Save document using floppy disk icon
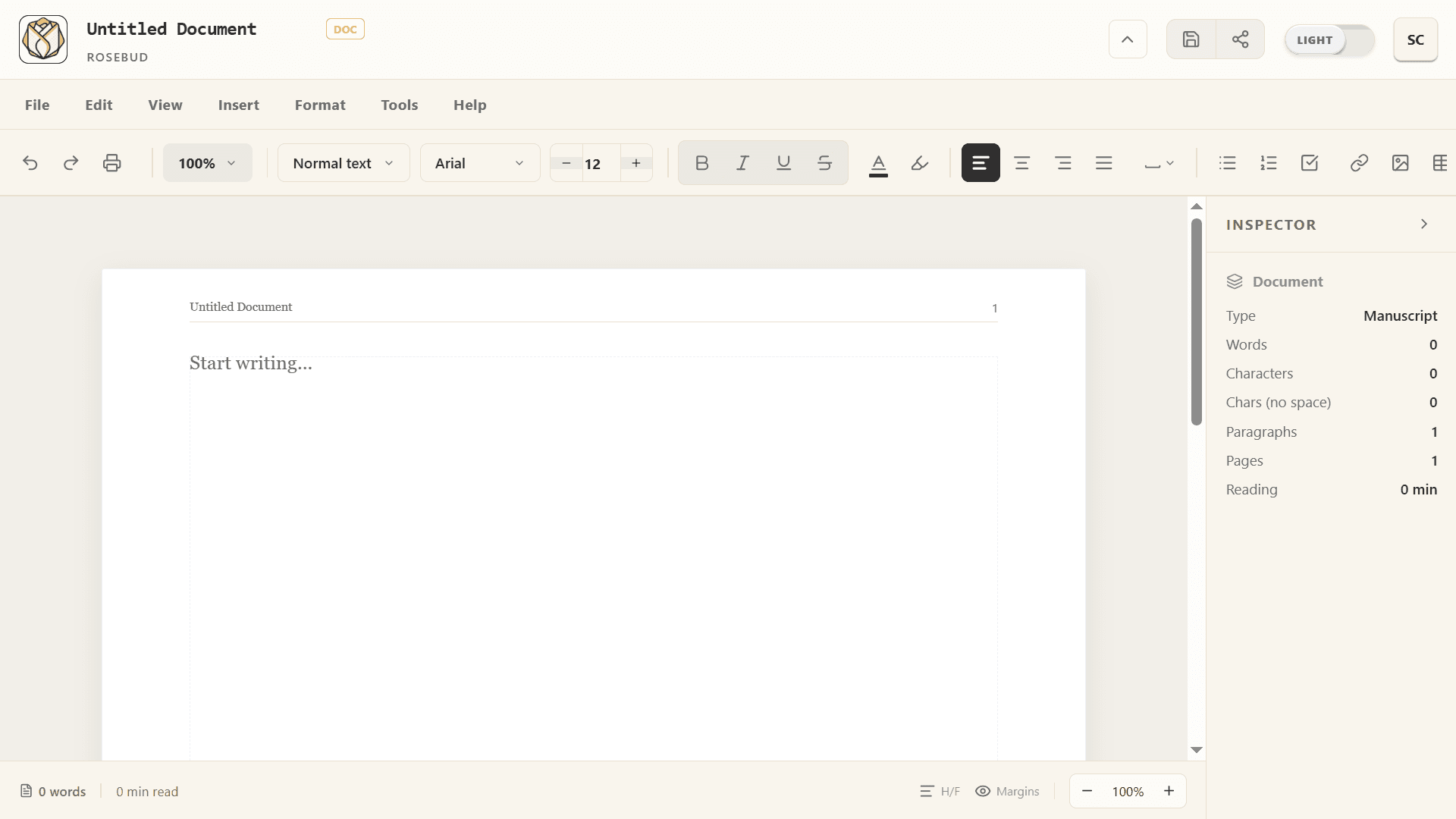The width and height of the screenshot is (1456, 819). (1191, 39)
